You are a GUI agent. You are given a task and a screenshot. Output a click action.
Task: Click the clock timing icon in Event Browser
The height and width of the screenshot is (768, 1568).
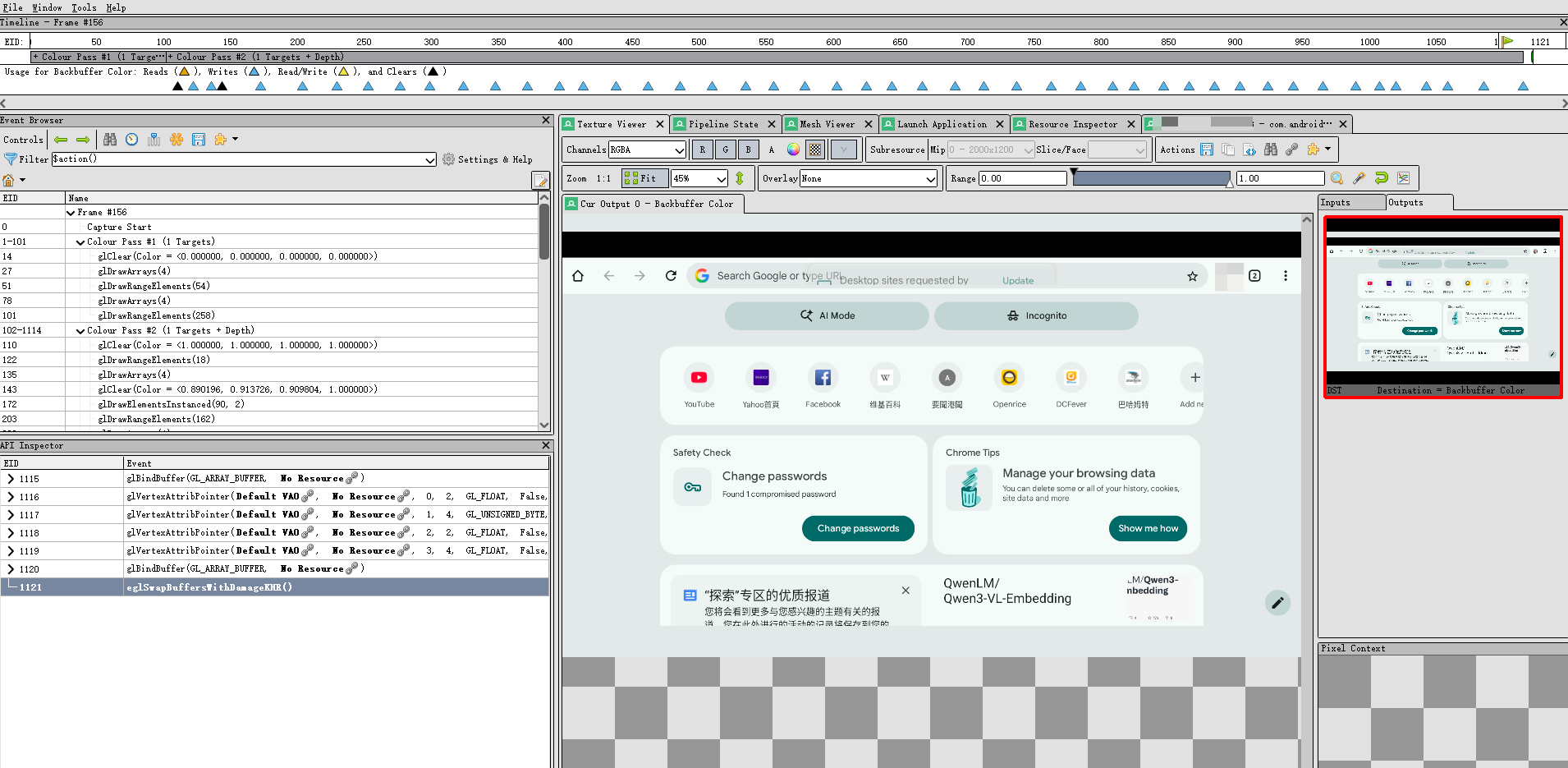[x=131, y=140]
